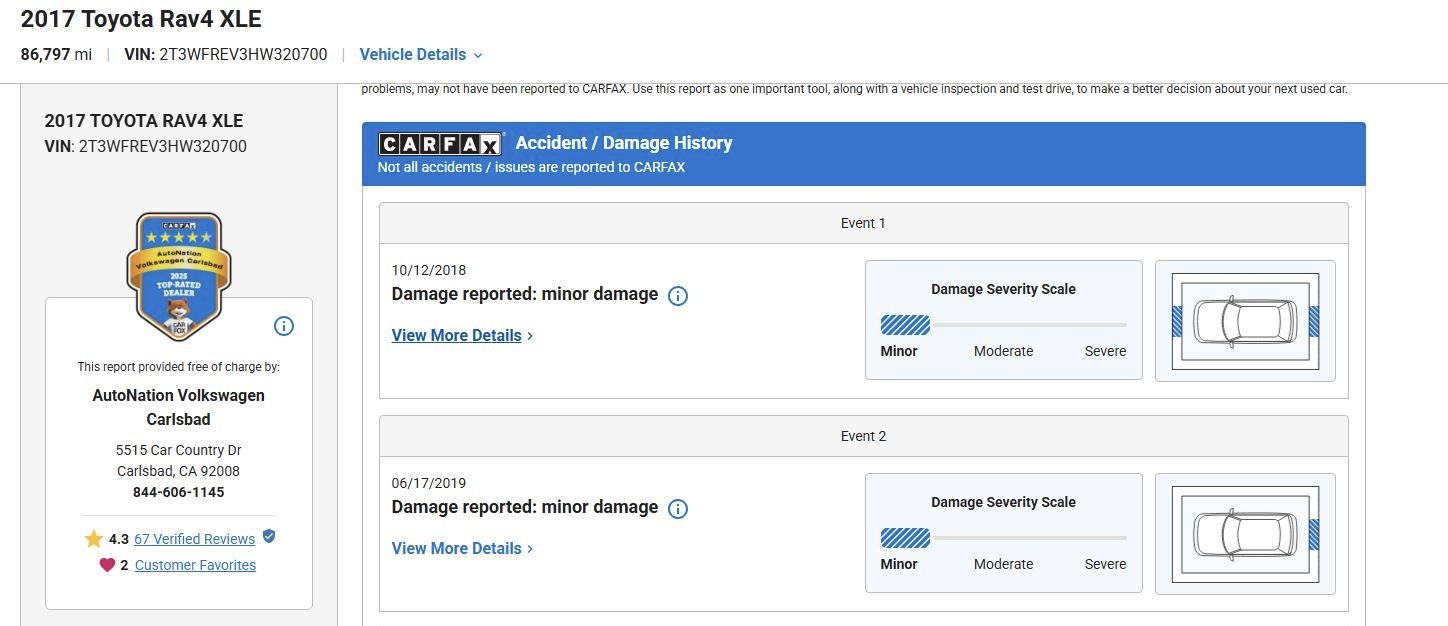Click CARFAX logo in Accident History header
This screenshot has height=626, width=1448.
440,144
